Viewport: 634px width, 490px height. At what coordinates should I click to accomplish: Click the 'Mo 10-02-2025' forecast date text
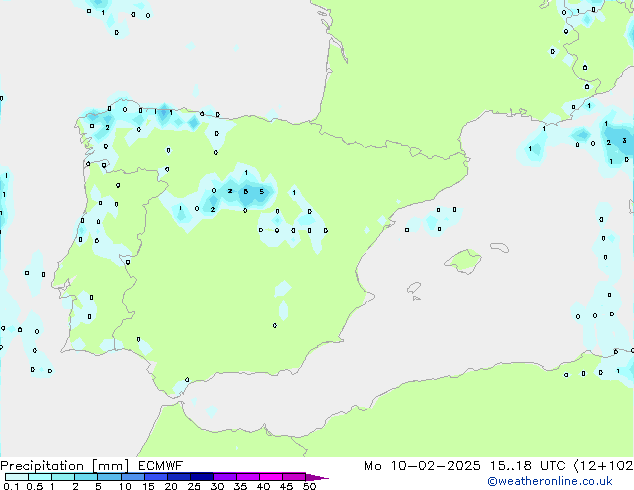[422, 466]
